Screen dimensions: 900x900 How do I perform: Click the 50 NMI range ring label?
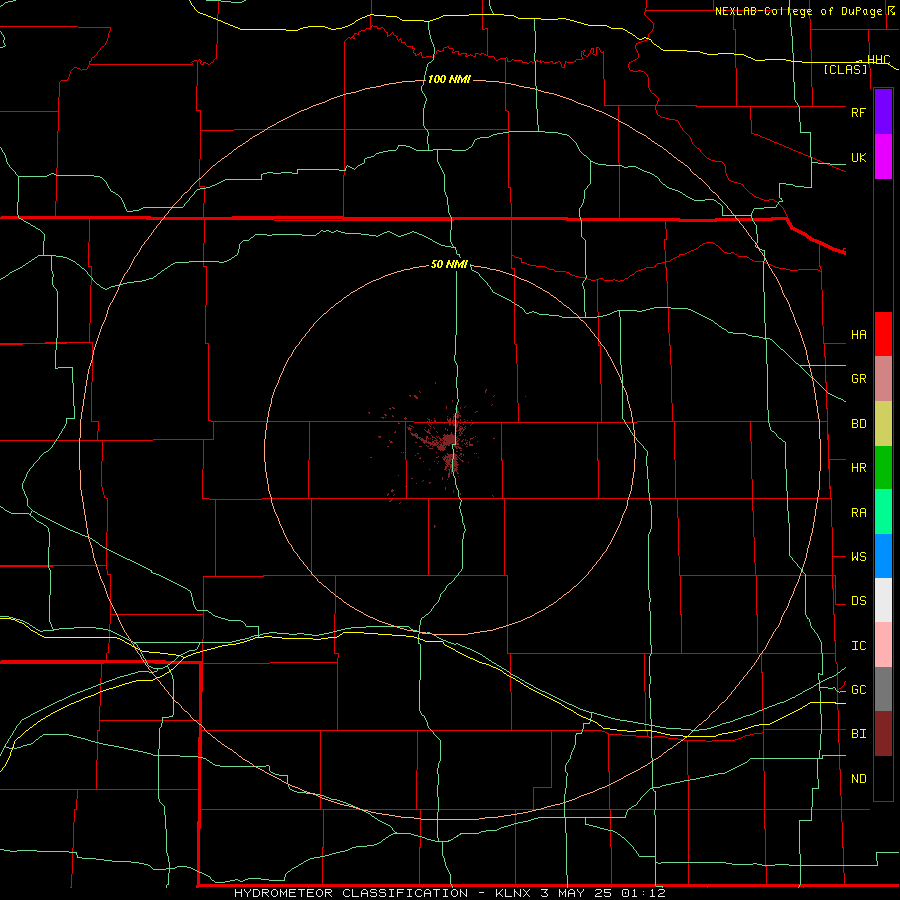(x=449, y=264)
